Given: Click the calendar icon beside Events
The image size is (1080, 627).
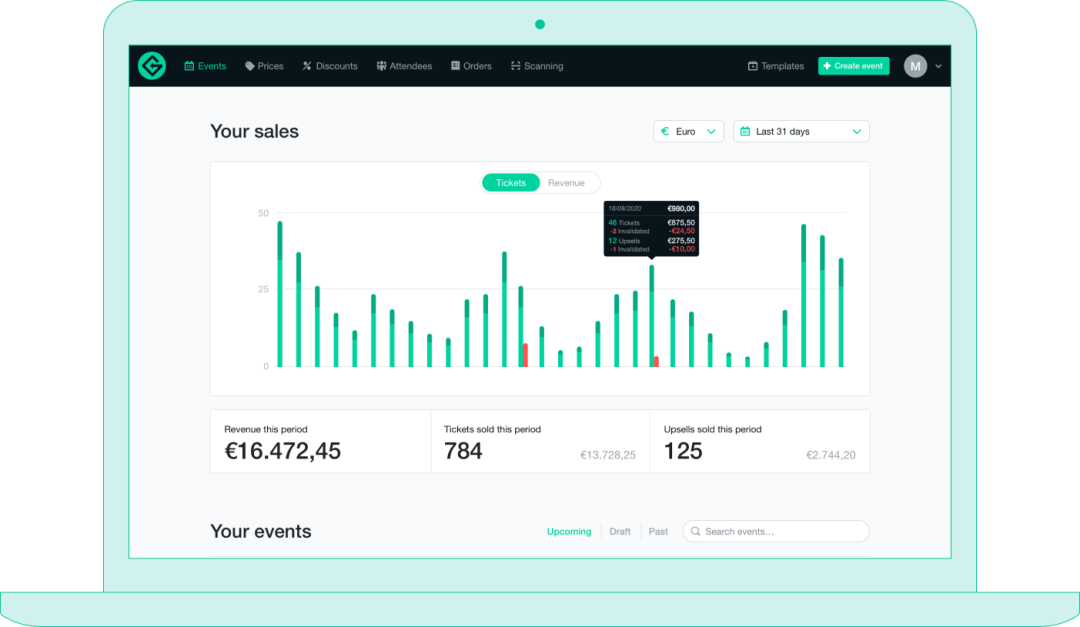Looking at the screenshot, I should [189, 66].
